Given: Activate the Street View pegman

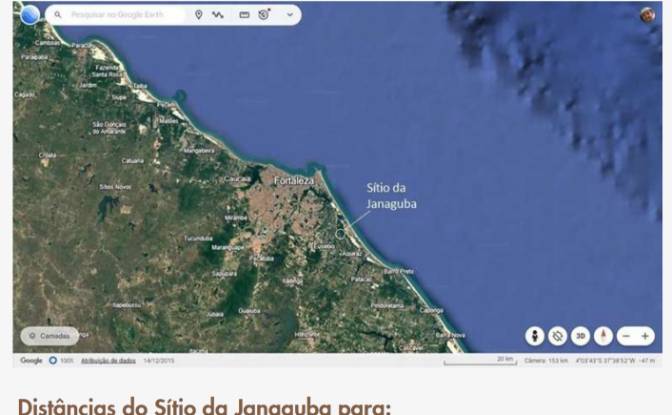Looking at the screenshot, I should (534, 336).
